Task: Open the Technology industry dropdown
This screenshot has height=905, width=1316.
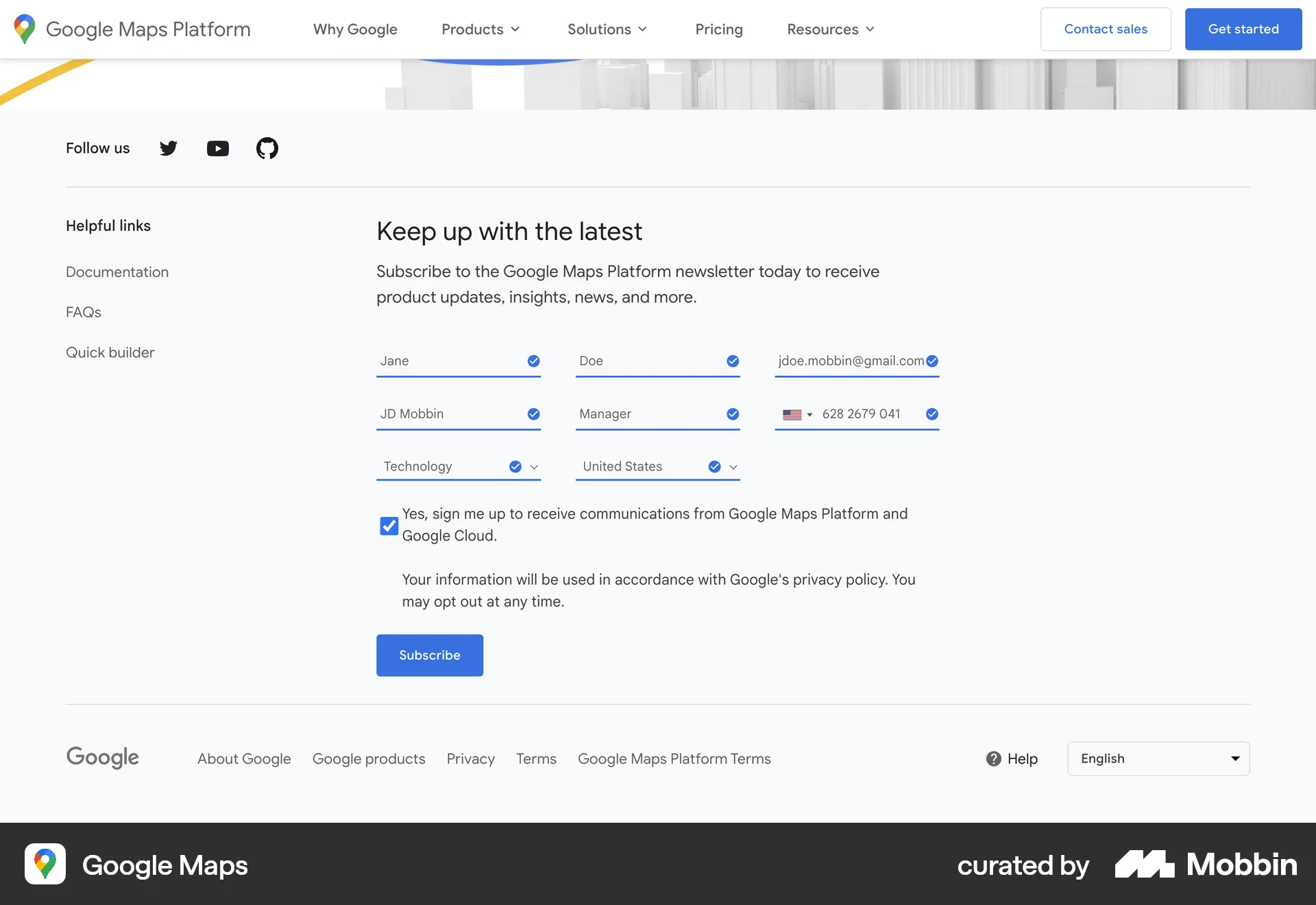Action: [x=535, y=467]
